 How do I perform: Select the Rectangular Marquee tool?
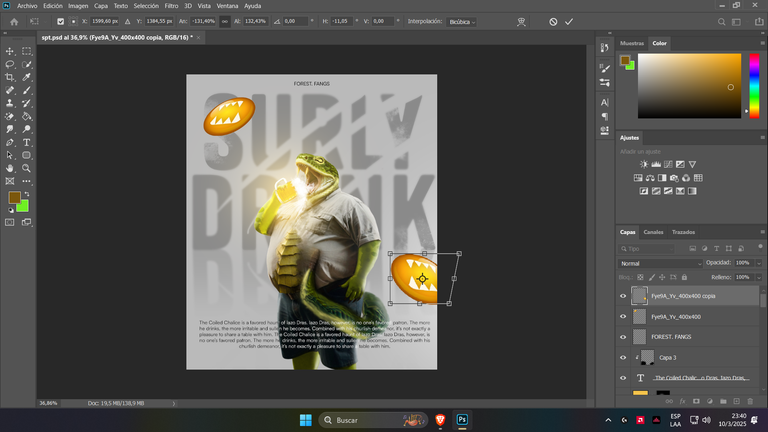click(26, 51)
